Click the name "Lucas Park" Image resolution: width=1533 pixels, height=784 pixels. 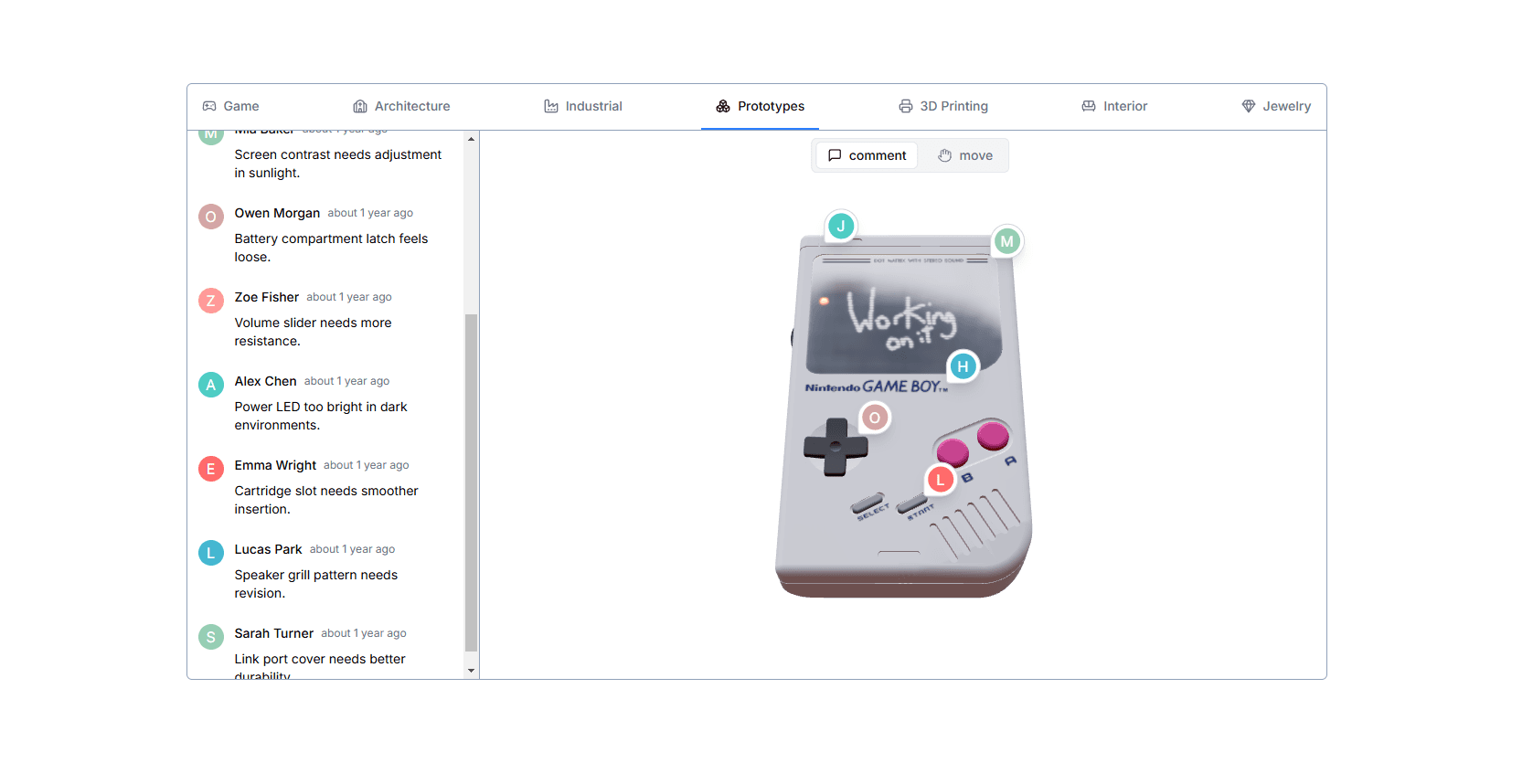click(268, 549)
